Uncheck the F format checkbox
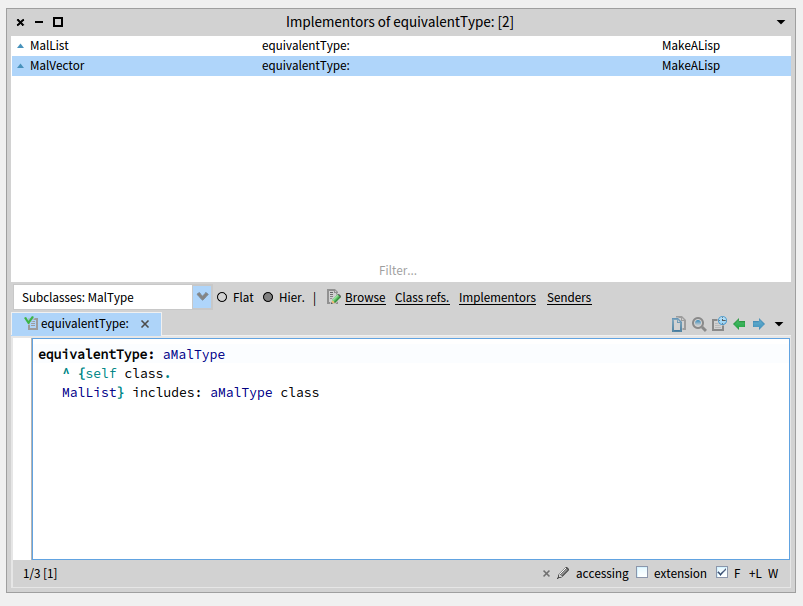The image size is (803, 606). tap(722, 573)
